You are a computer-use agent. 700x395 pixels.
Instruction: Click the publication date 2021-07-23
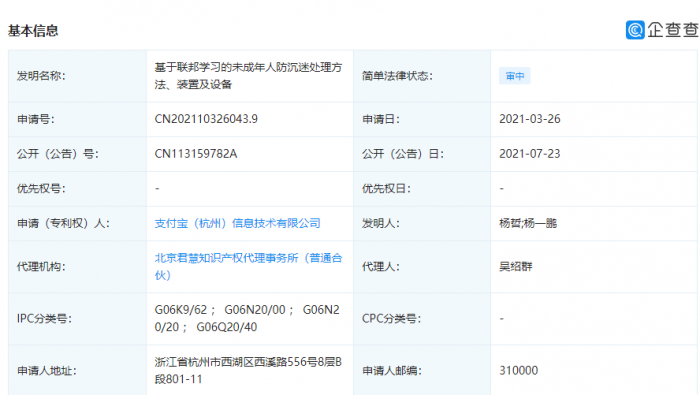tap(529, 154)
